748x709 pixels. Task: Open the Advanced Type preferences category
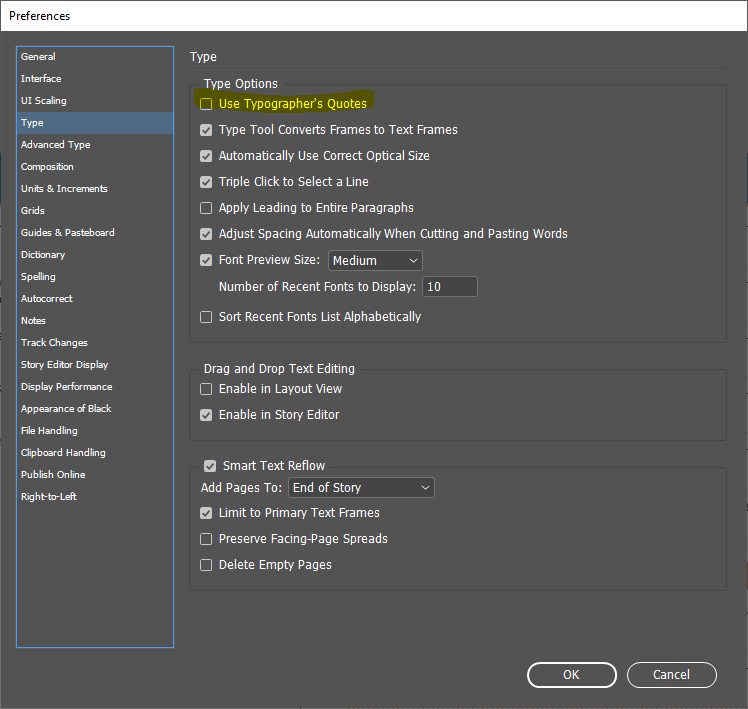(56, 145)
